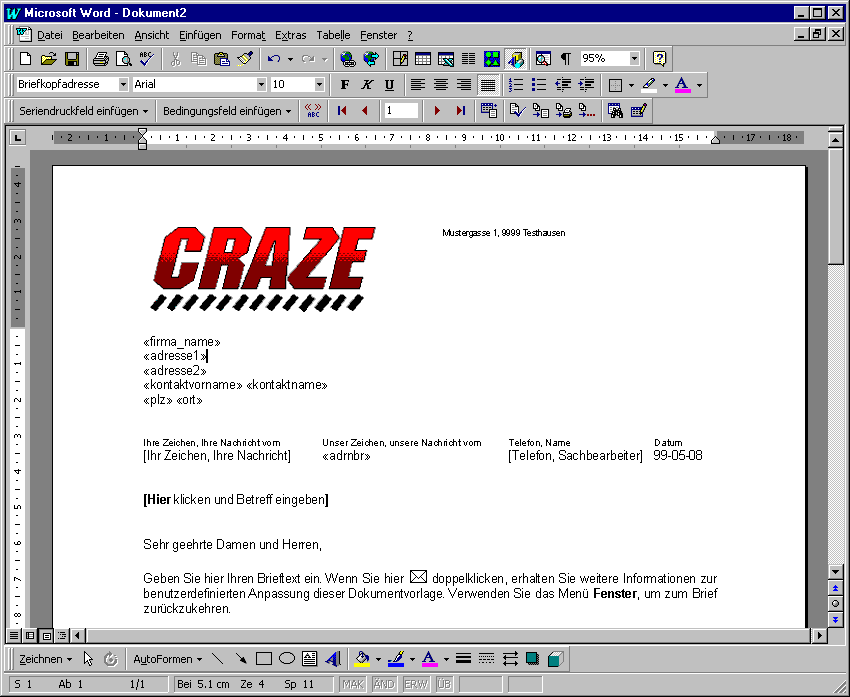Toggle justified paragraph alignment
The width and height of the screenshot is (850, 697).
point(488,85)
